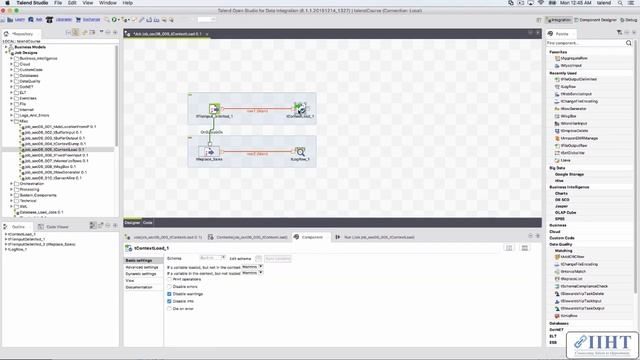Open Dynamic settings section
The image size is (640, 360).
click(x=141, y=274)
